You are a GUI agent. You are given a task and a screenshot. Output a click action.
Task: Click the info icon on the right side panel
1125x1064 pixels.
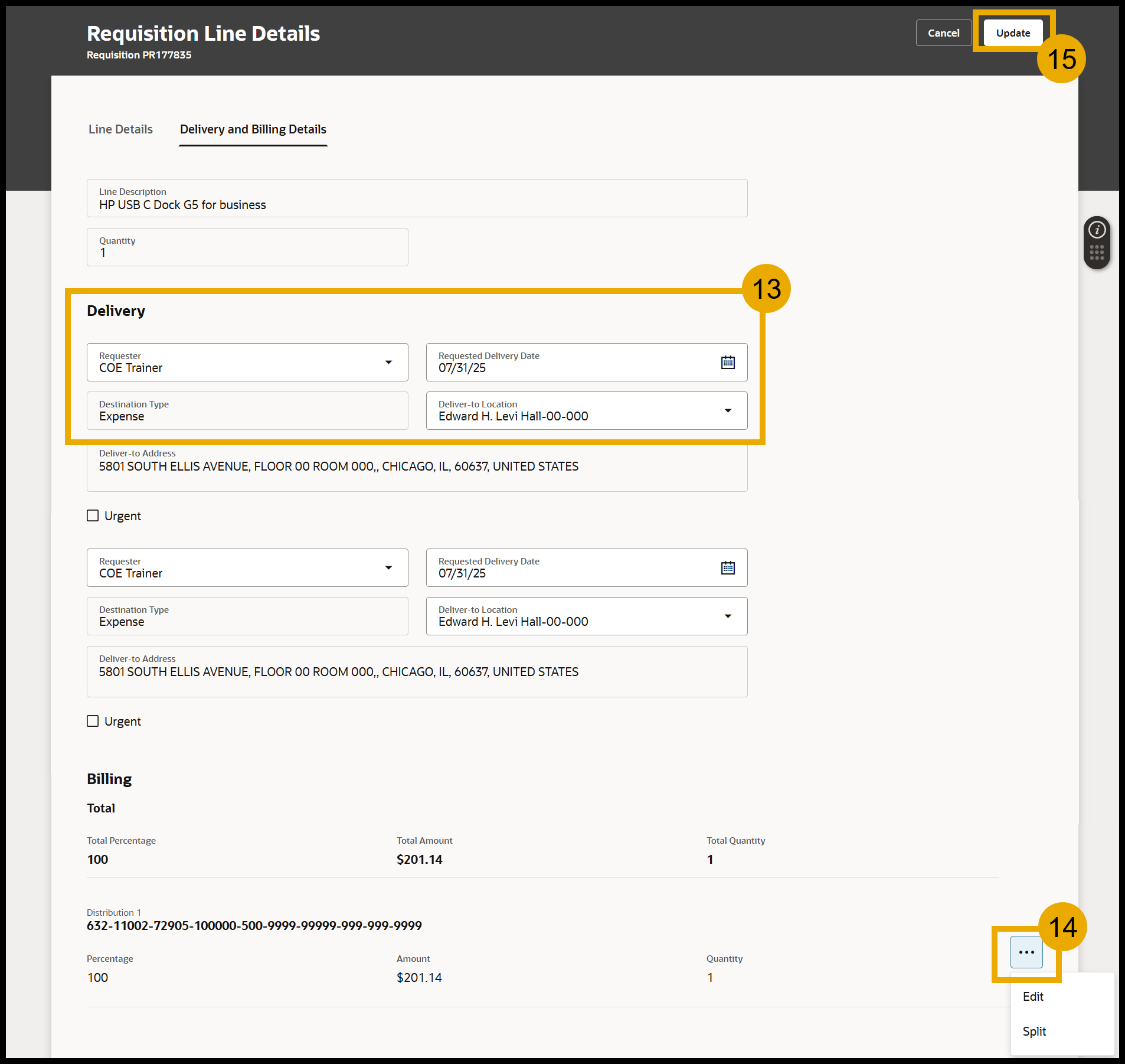pos(1097,230)
